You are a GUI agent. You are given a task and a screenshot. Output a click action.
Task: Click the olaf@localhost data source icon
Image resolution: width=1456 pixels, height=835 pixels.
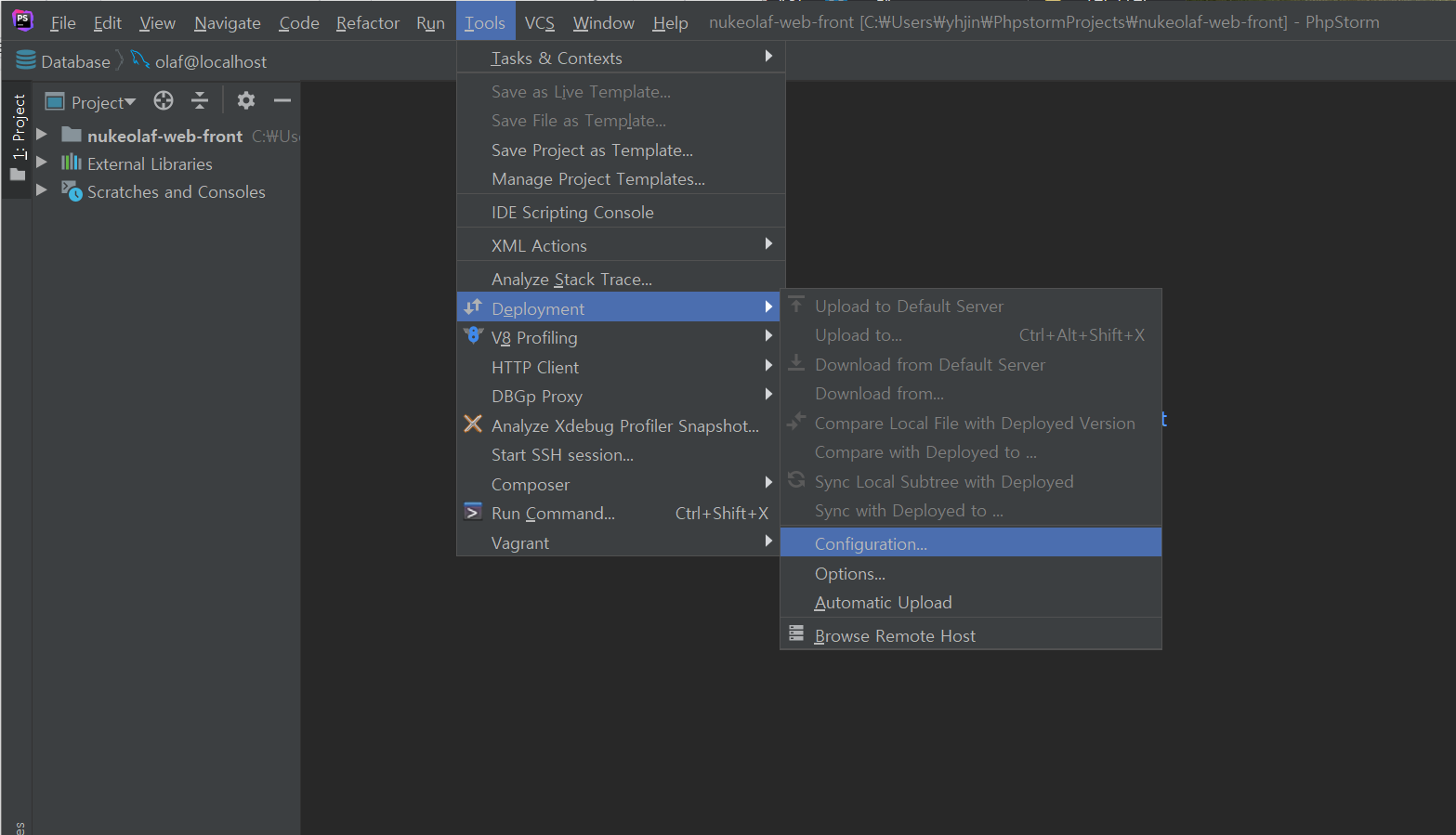(x=140, y=60)
